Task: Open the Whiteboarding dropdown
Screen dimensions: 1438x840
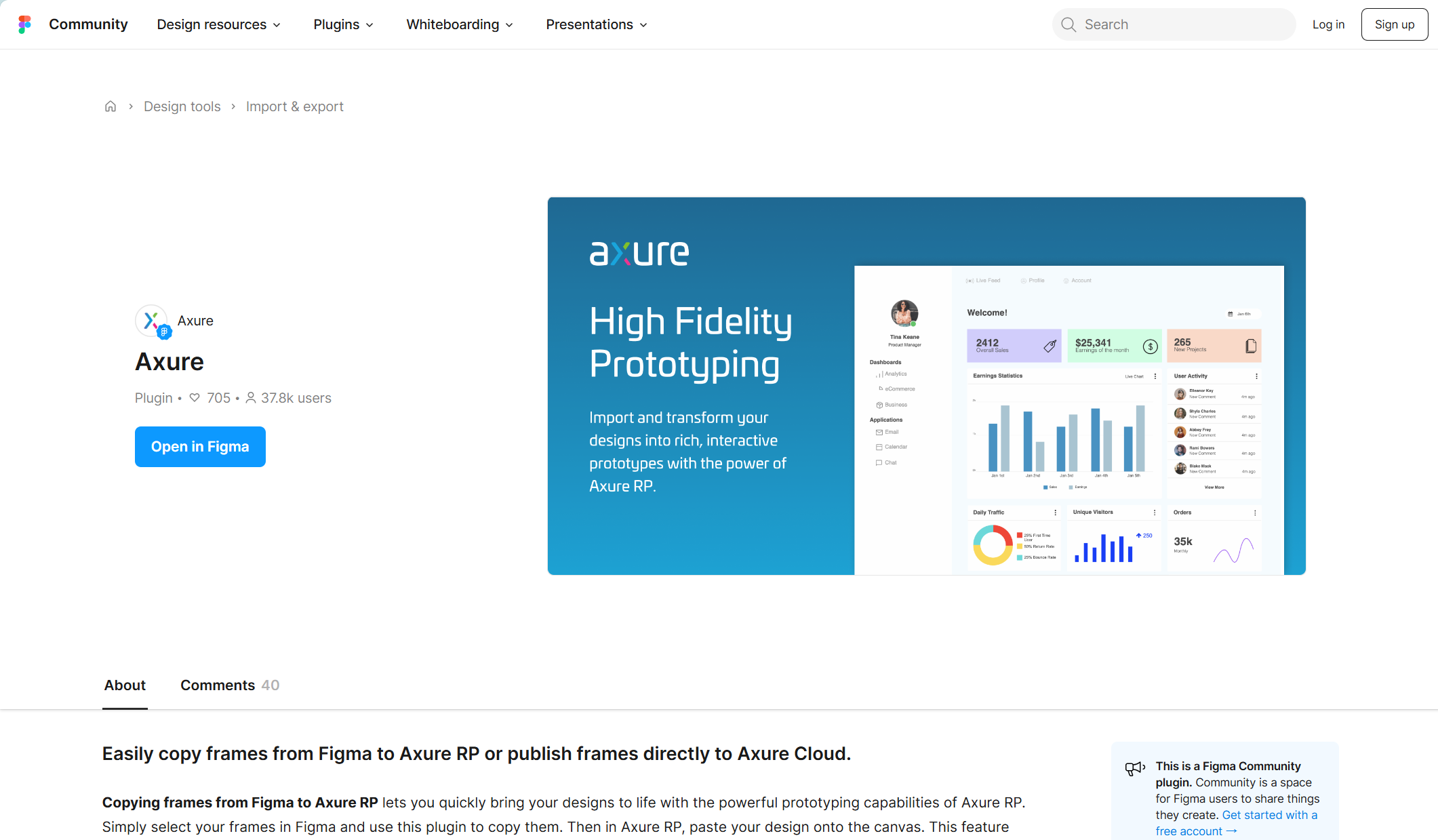Action: [x=460, y=24]
